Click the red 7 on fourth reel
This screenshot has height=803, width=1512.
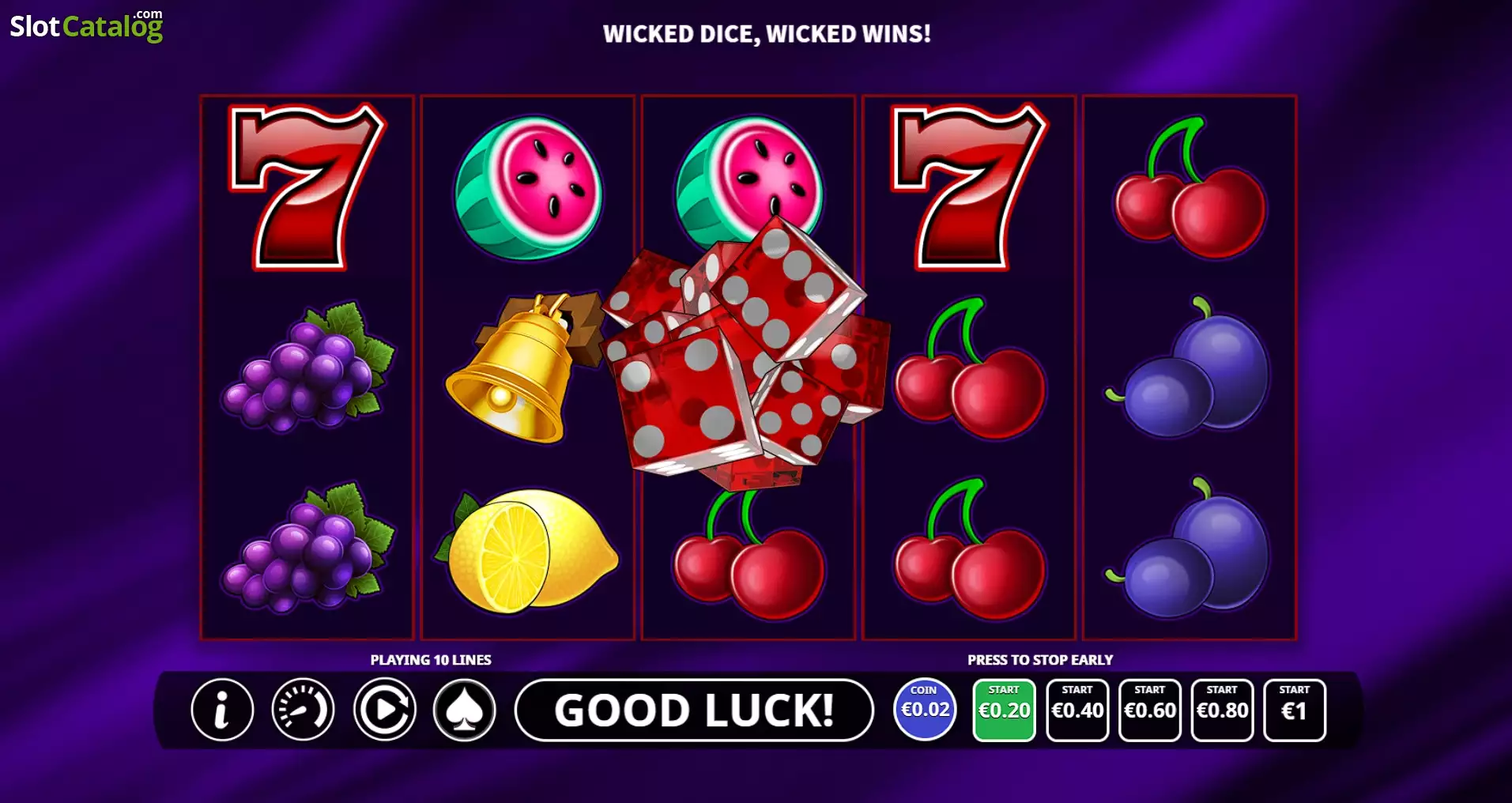tap(970, 187)
